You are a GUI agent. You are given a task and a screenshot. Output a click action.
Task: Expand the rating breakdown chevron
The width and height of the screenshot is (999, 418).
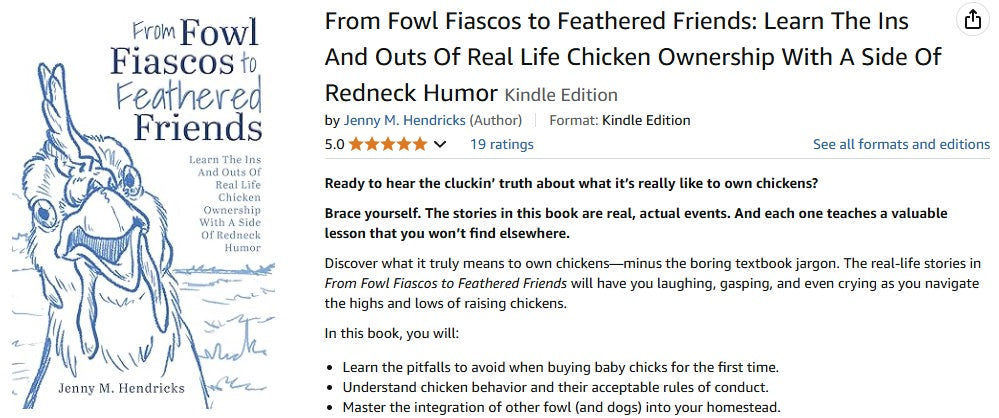pos(439,144)
